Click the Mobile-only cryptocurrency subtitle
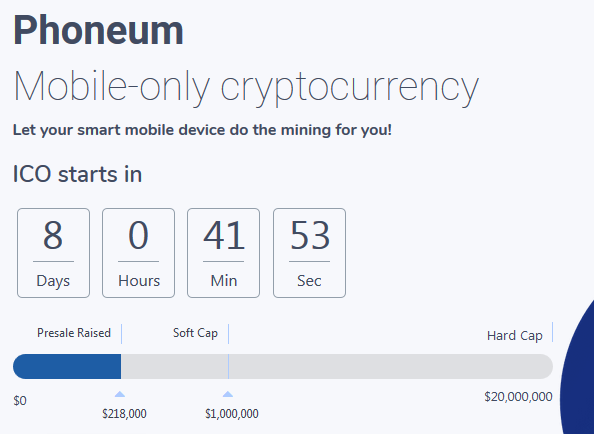 246,87
